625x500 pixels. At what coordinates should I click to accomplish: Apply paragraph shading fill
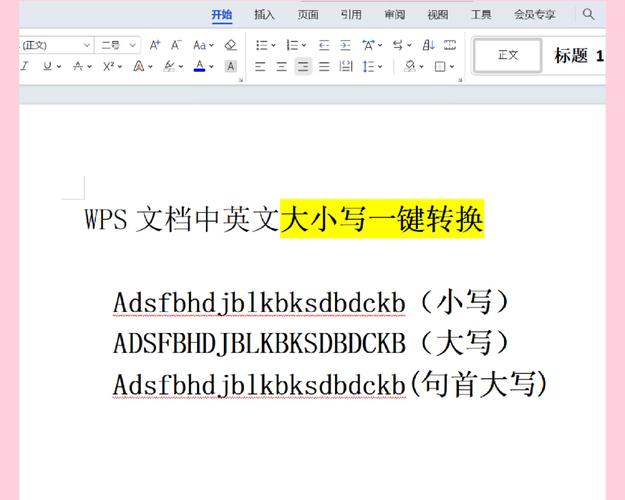coord(409,66)
